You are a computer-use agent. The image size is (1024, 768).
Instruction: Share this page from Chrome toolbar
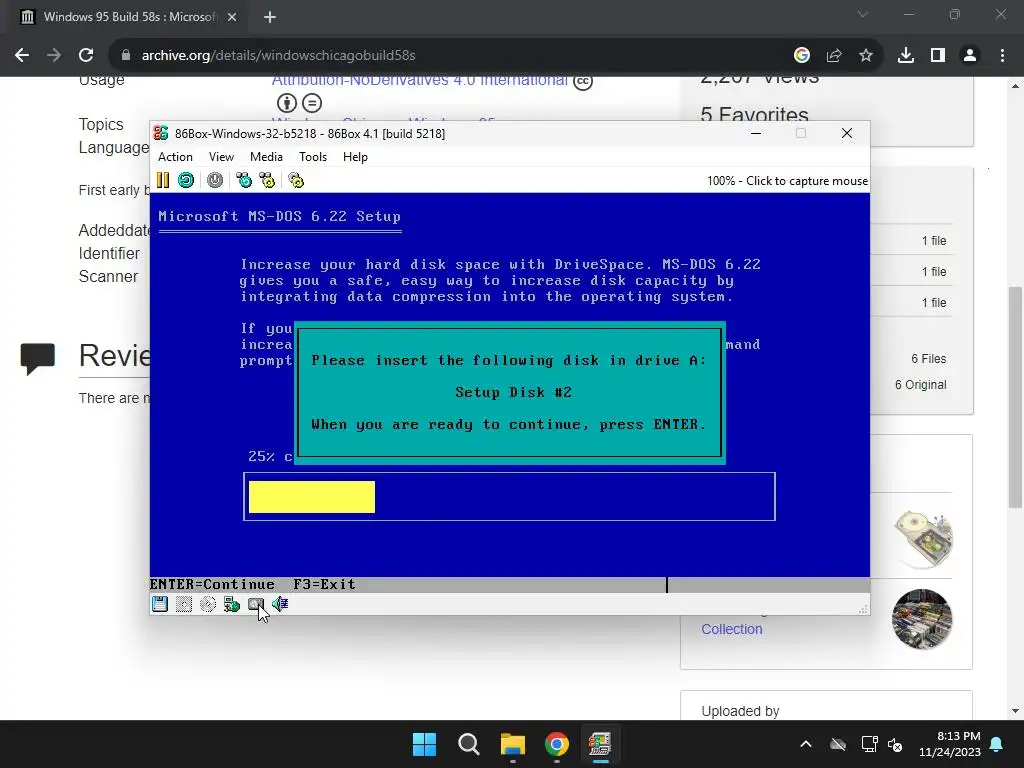[834, 56]
